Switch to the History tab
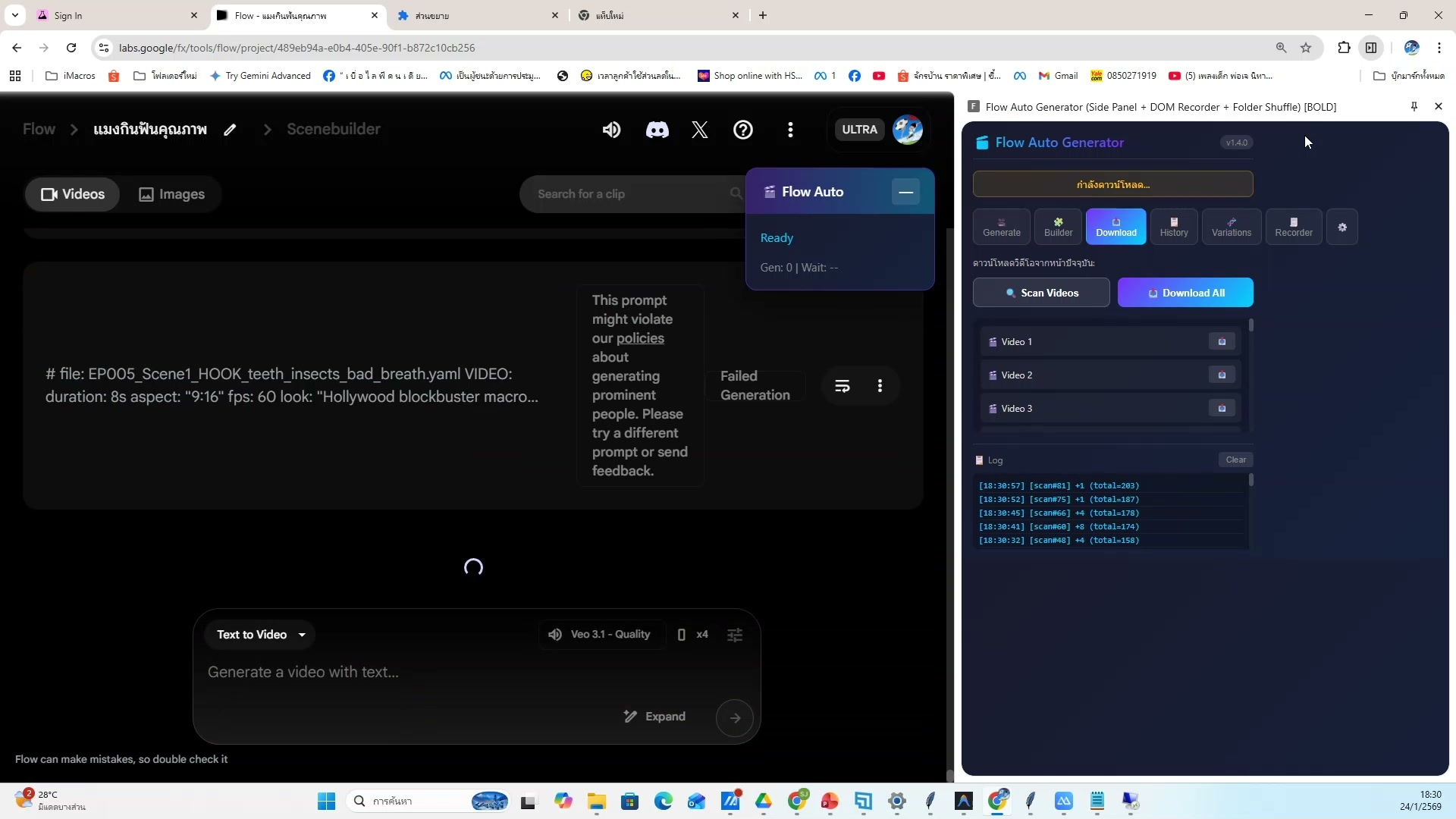The width and height of the screenshot is (1456, 819). [1173, 227]
